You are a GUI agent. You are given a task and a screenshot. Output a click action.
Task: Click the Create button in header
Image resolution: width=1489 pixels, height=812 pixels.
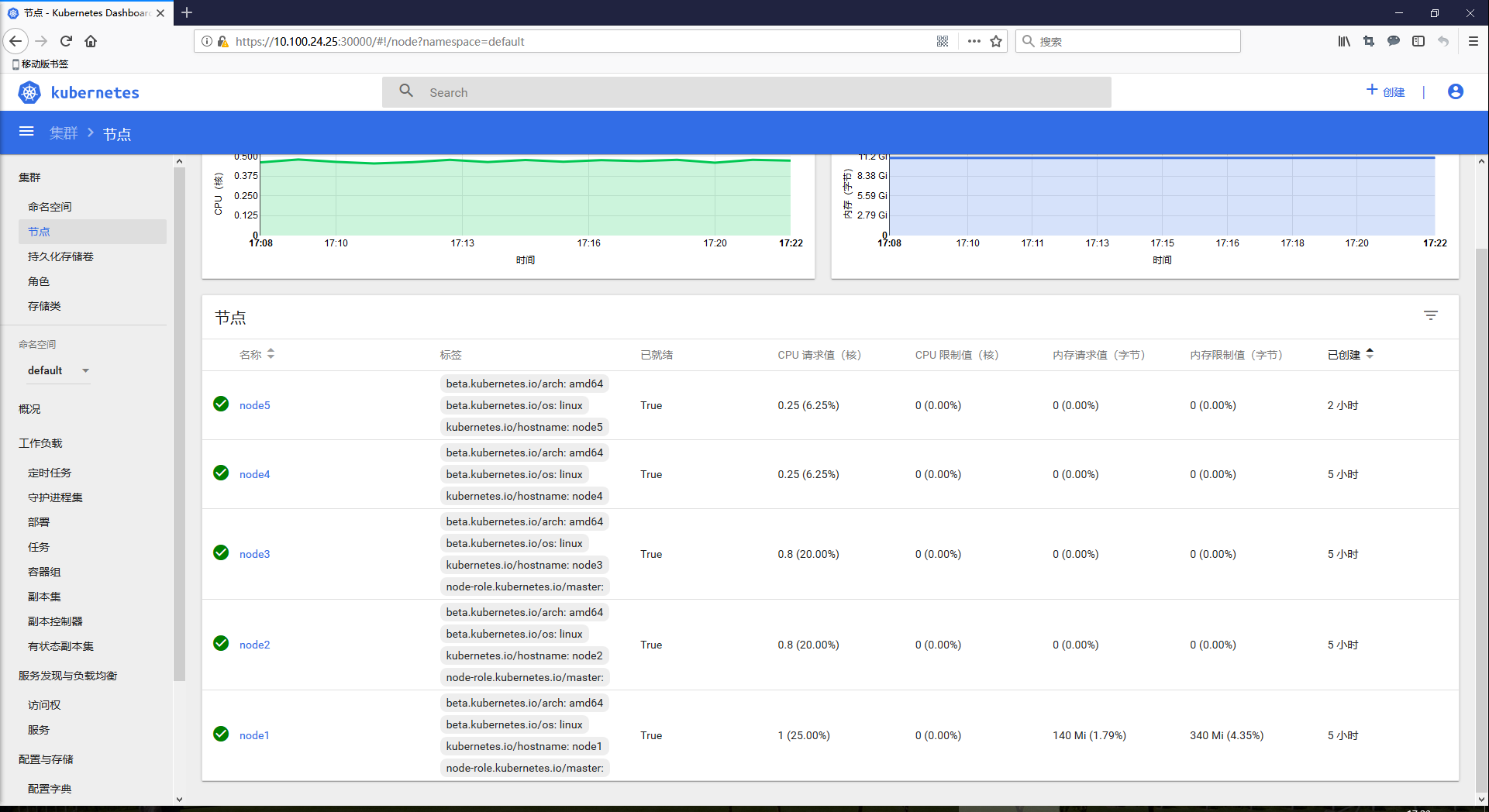click(x=1385, y=92)
